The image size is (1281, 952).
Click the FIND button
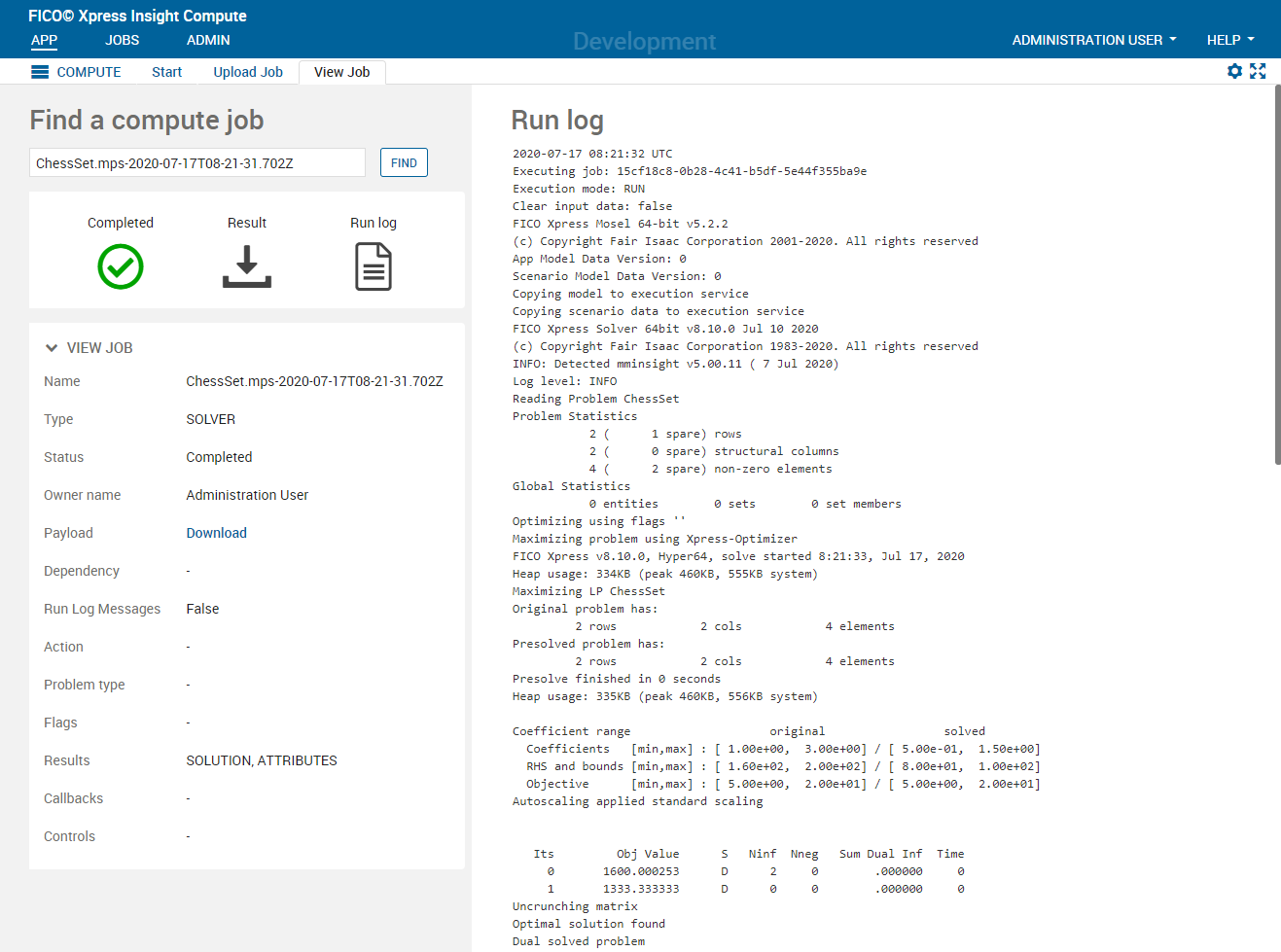(404, 162)
